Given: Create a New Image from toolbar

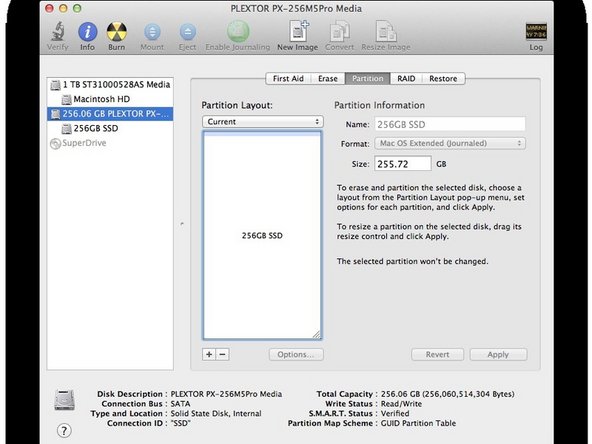Looking at the screenshot, I should coord(298,31).
